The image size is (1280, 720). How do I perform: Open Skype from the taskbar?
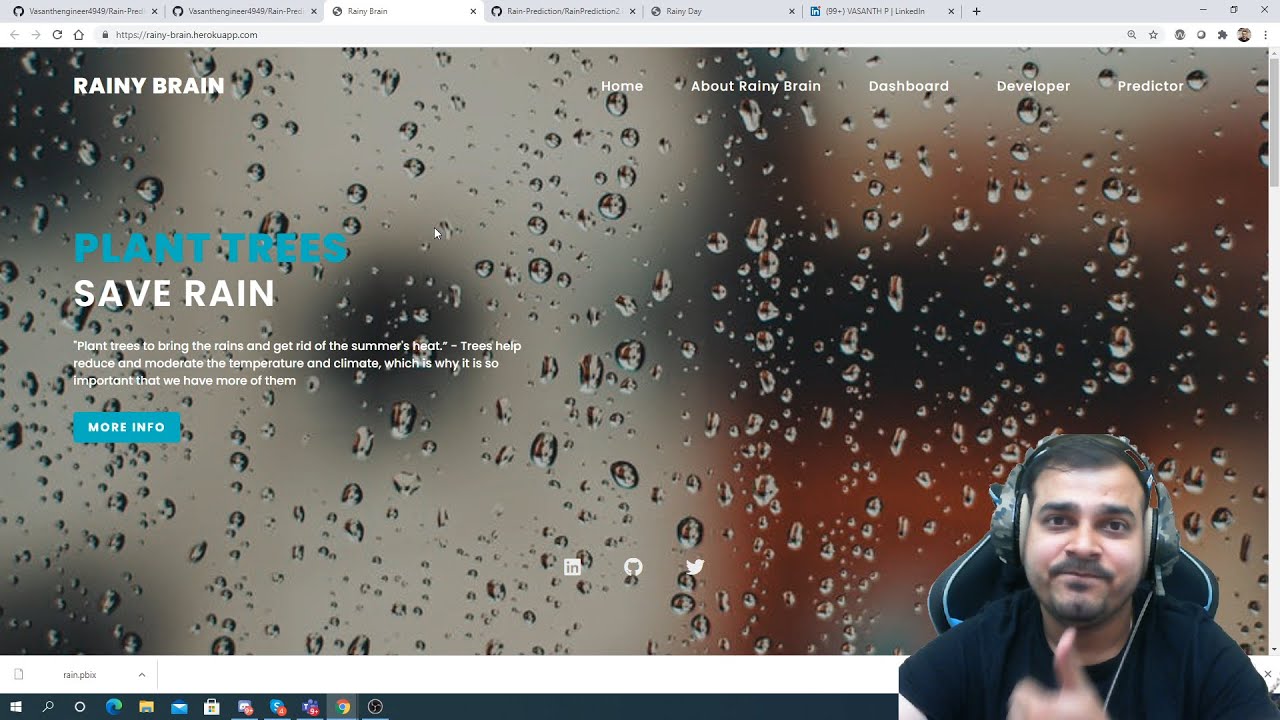point(277,707)
